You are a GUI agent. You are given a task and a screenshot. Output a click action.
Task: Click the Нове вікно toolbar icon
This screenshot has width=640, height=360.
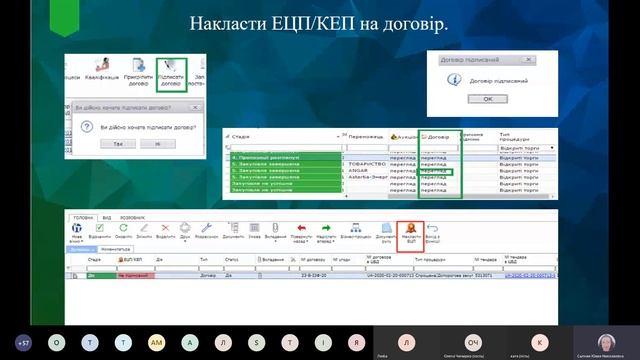pos(76,228)
